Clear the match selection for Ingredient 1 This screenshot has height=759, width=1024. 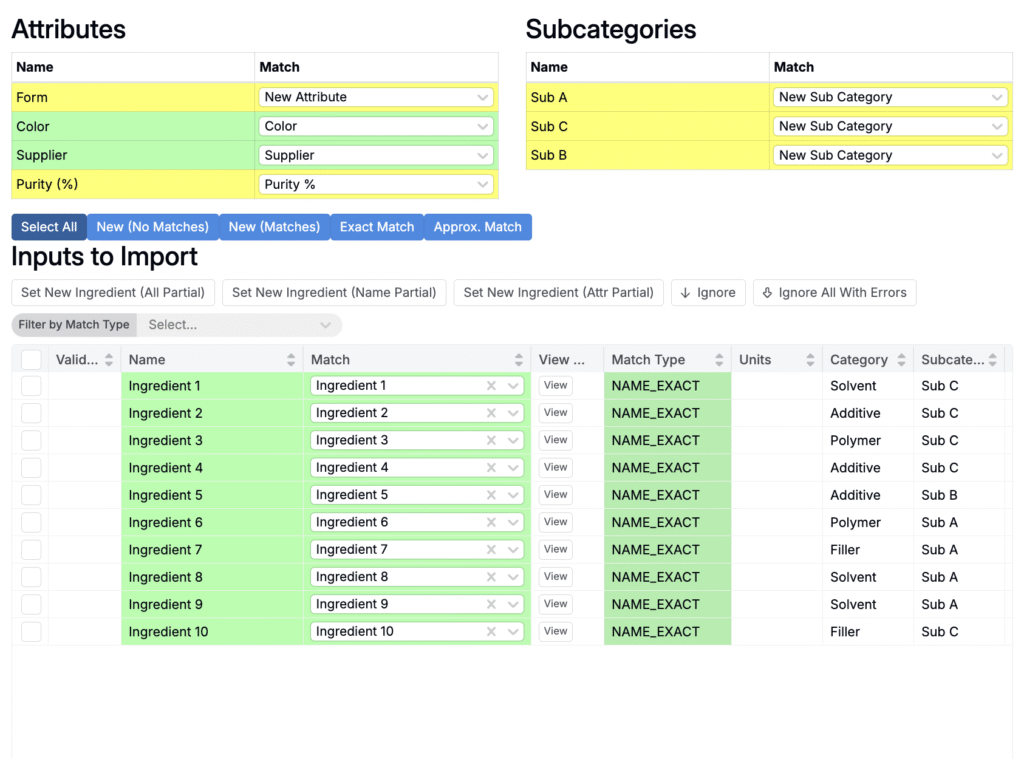click(490, 385)
